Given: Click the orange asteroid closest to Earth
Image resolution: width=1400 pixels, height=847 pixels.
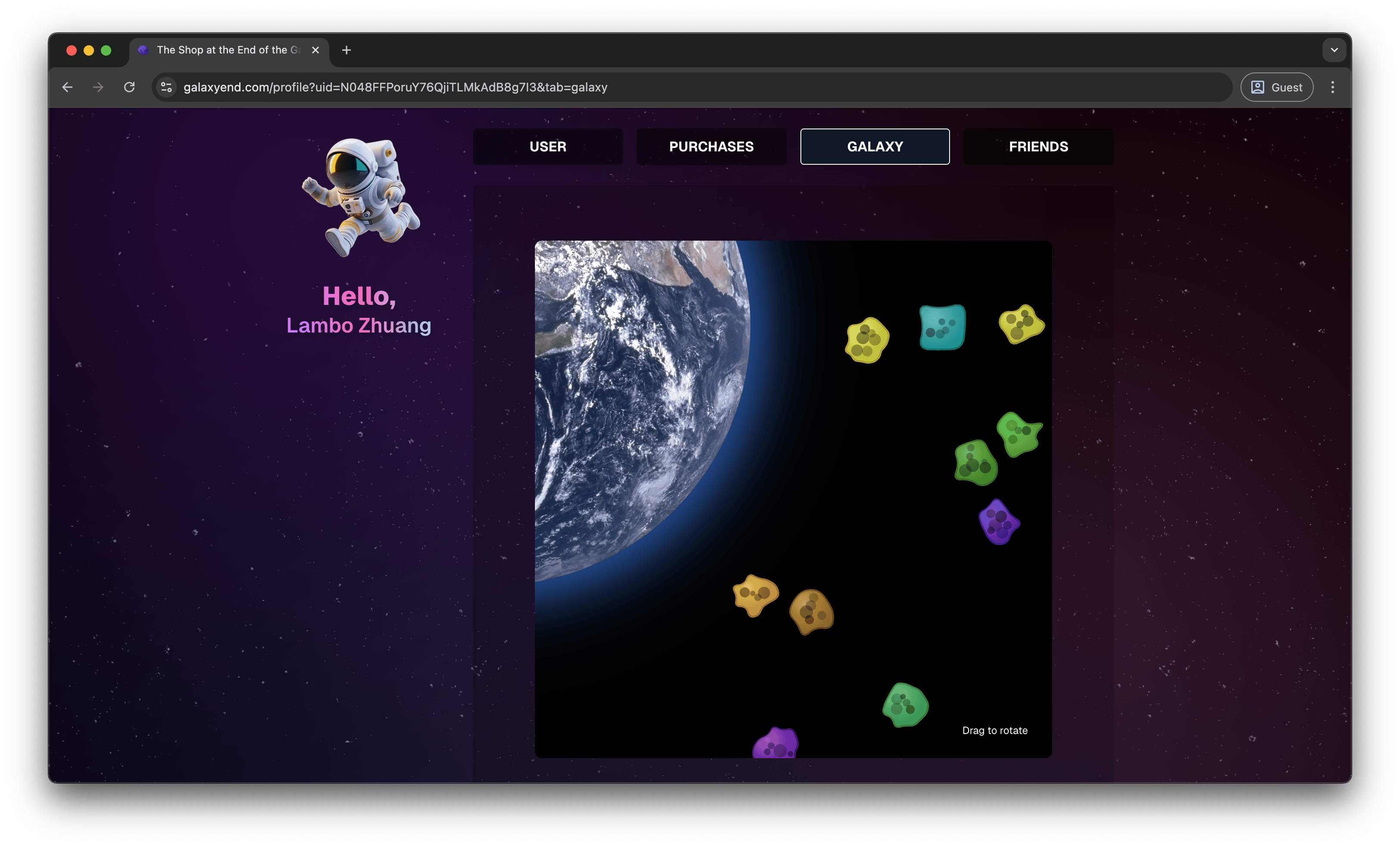Looking at the screenshot, I should coord(755,595).
